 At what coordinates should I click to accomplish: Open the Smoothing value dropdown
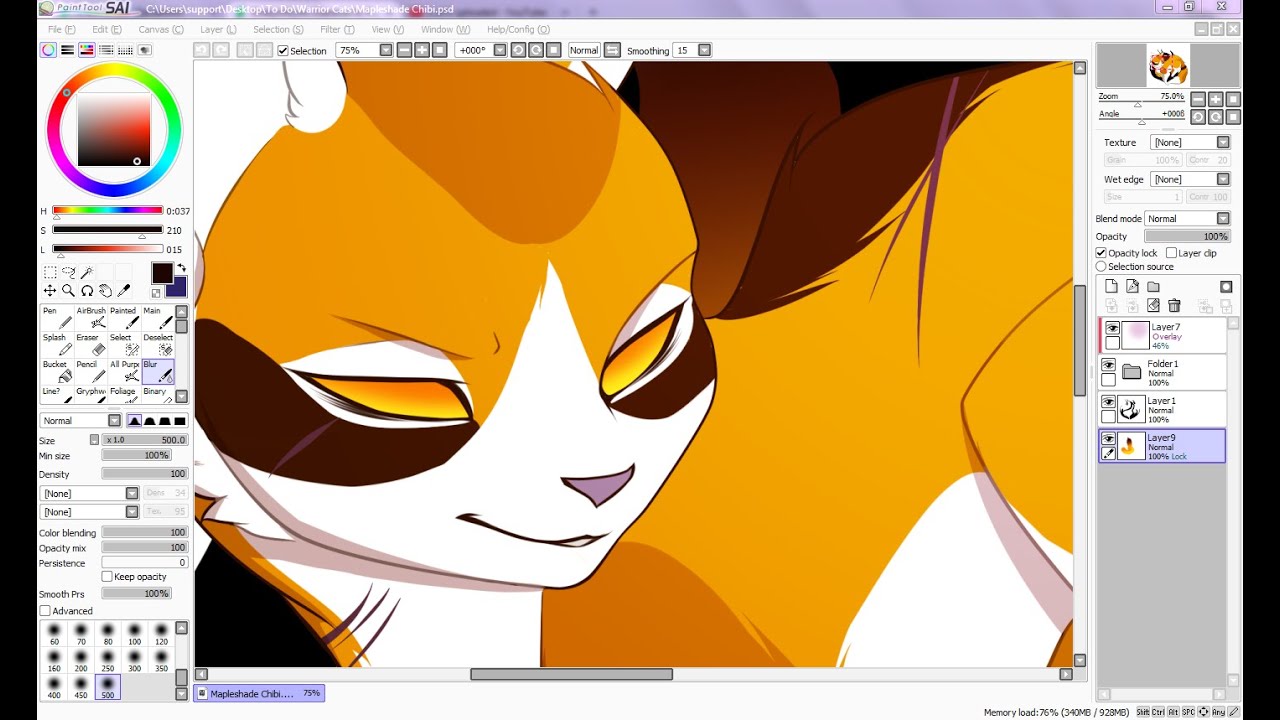coord(705,50)
